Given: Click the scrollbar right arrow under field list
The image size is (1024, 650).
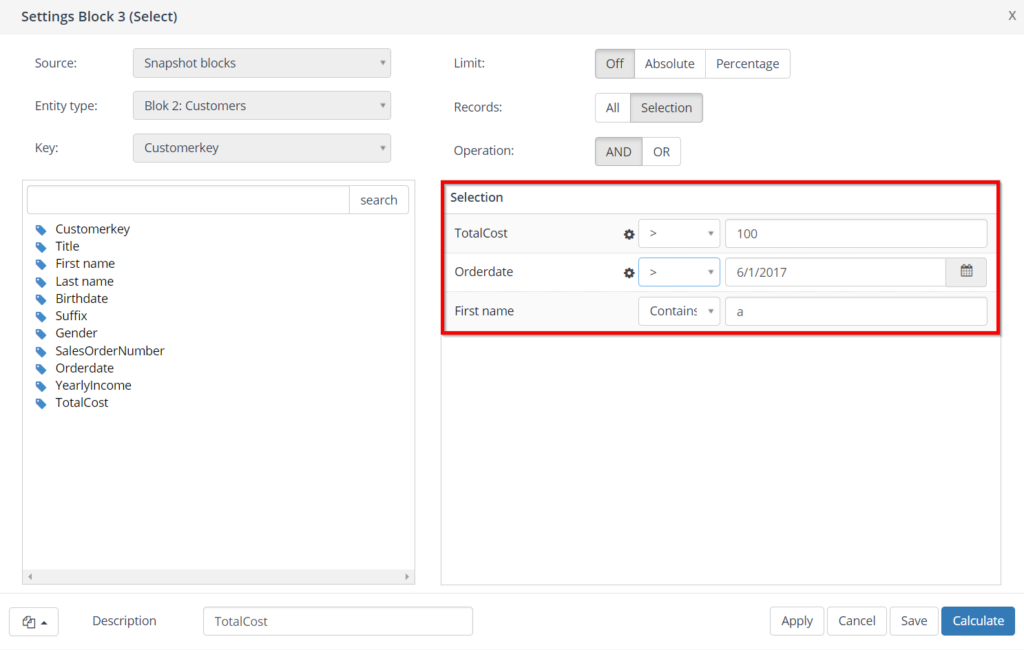Looking at the screenshot, I should pyautogui.click(x=407, y=577).
